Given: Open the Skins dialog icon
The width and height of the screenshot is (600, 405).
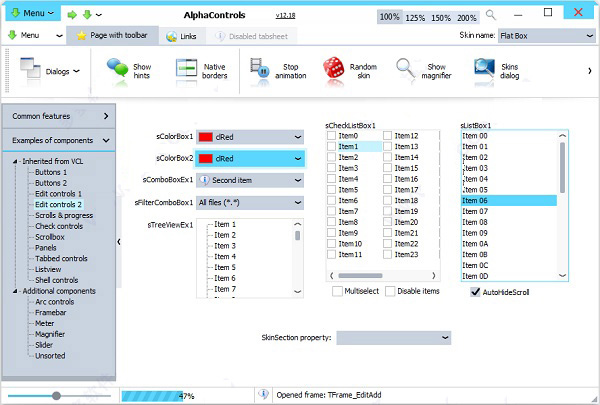Looking at the screenshot, I should 484,68.
